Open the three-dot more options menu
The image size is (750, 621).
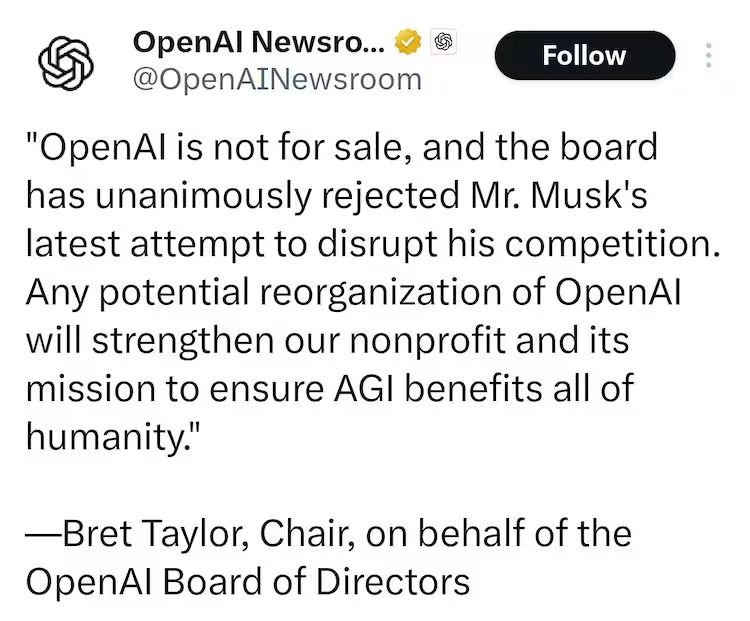point(709,56)
